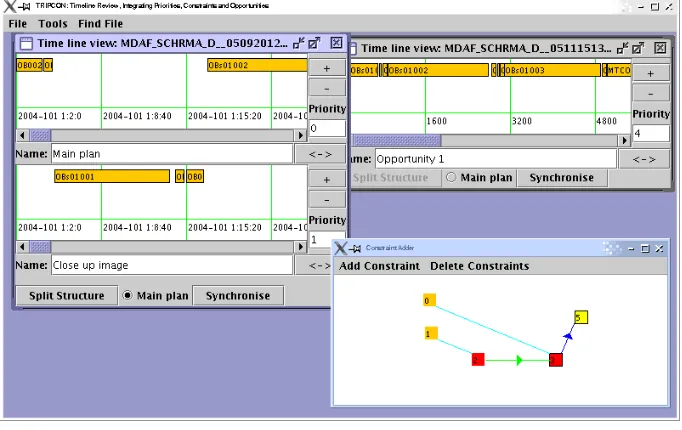Select yellow node 5 in constraint graph
The image size is (682, 430).
(581, 317)
